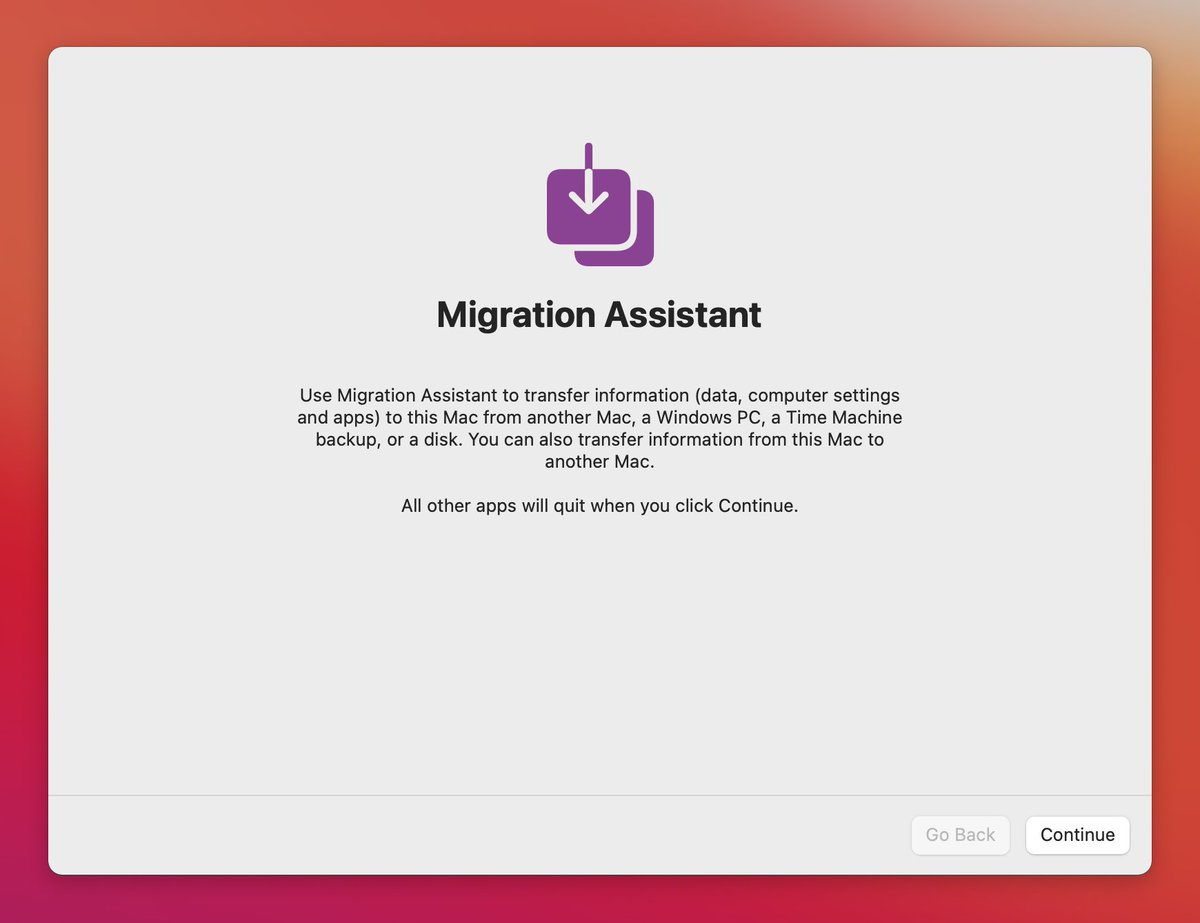Click the Continue button

click(1077, 835)
